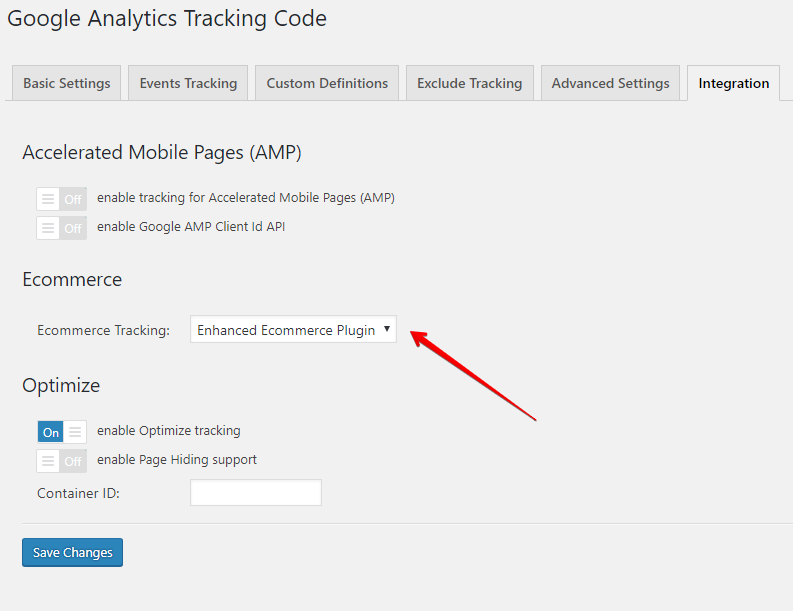Viewport: 793px width, 611px height.
Task: Click the 'enable Google AMP Client Id API' text
Action: click(191, 227)
